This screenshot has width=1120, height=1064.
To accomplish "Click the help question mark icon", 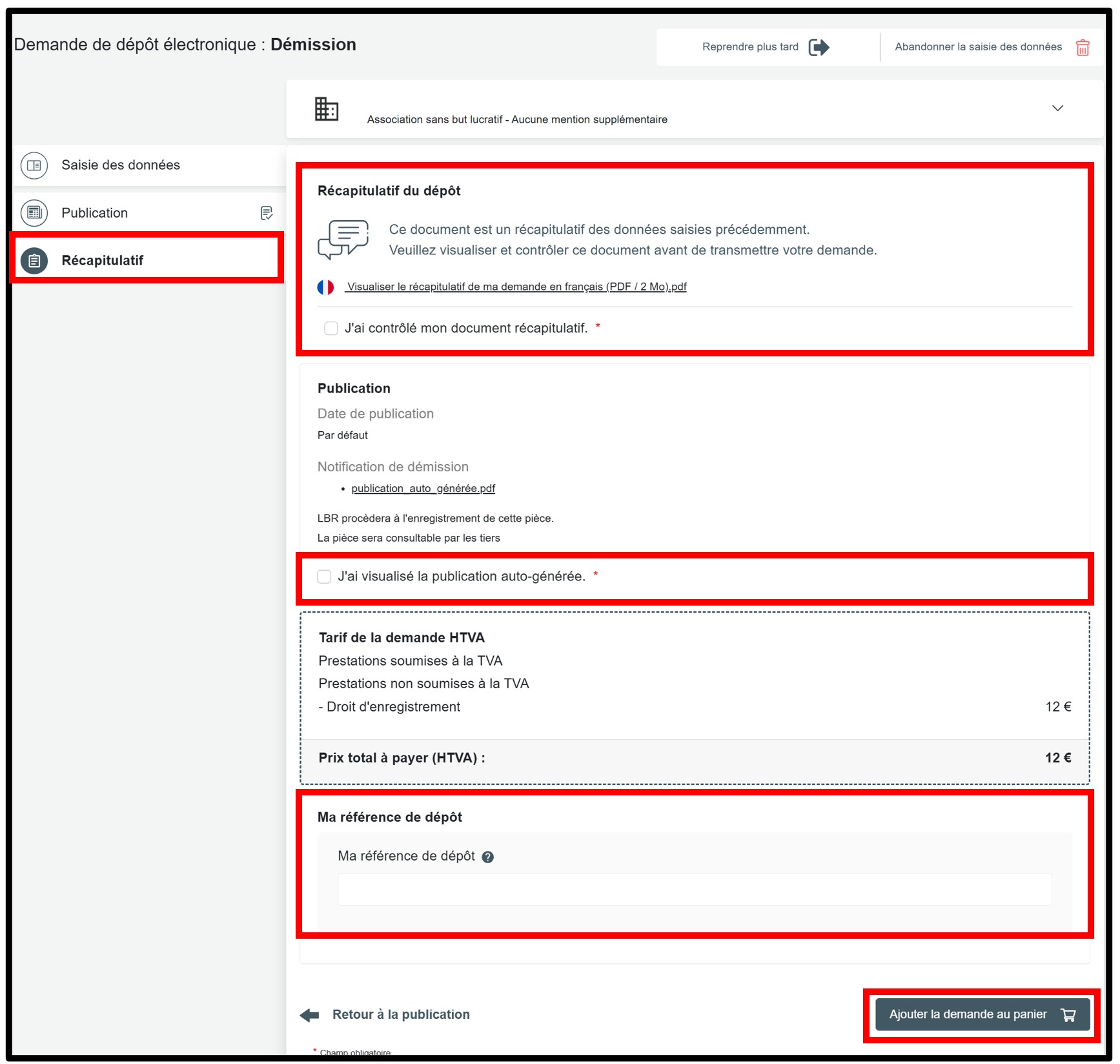I will tap(488, 857).
